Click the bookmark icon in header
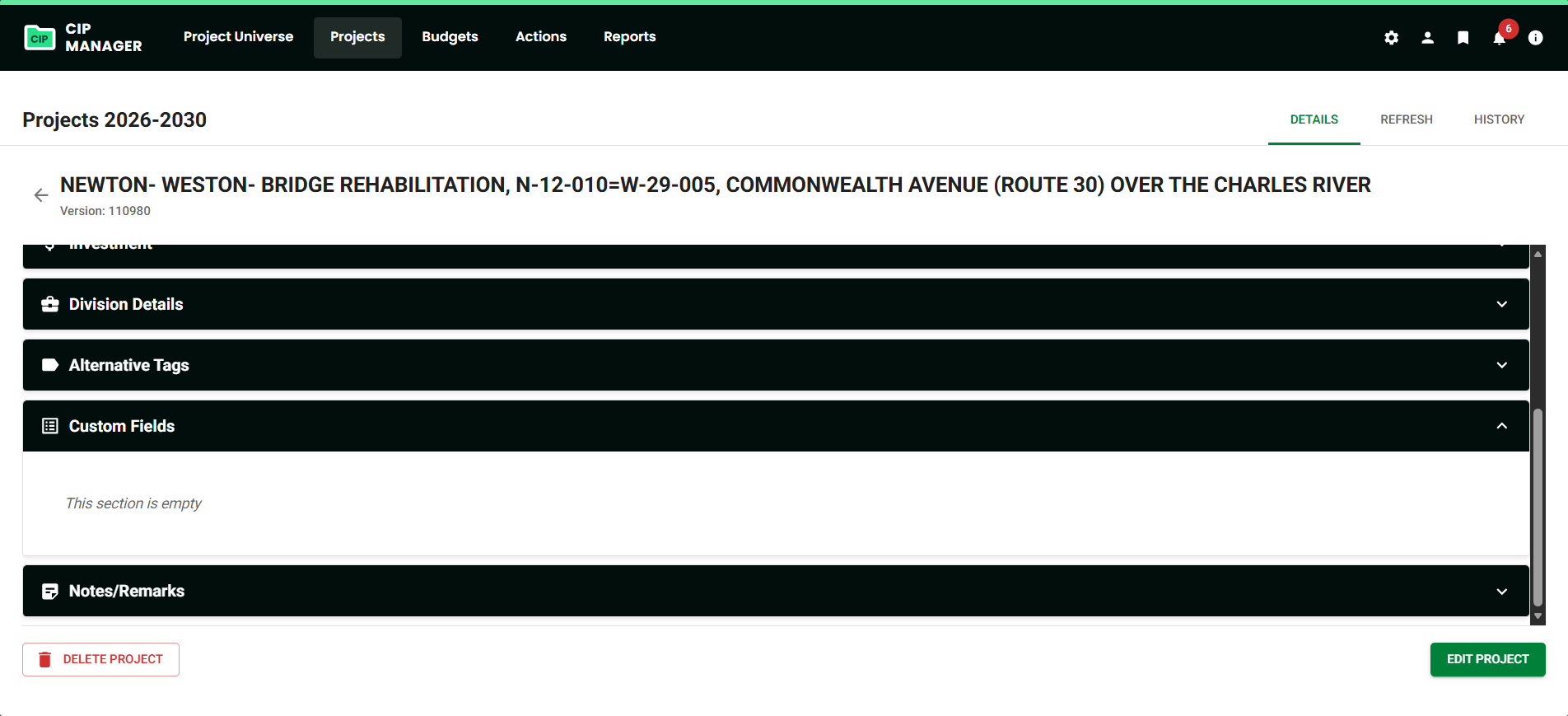Image resolution: width=1568 pixels, height=716 pixels. (x=1463, y=38)
